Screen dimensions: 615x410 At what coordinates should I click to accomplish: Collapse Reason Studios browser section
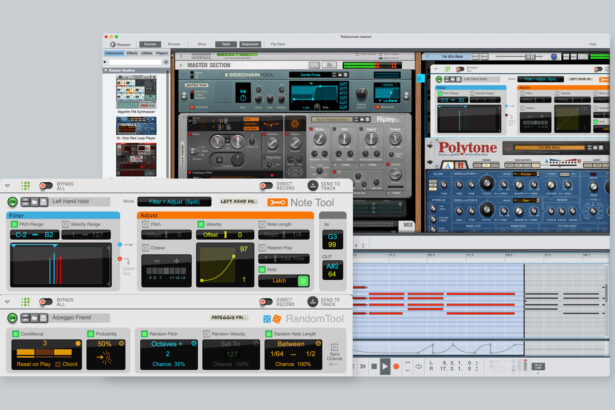(x=106, y=70)
